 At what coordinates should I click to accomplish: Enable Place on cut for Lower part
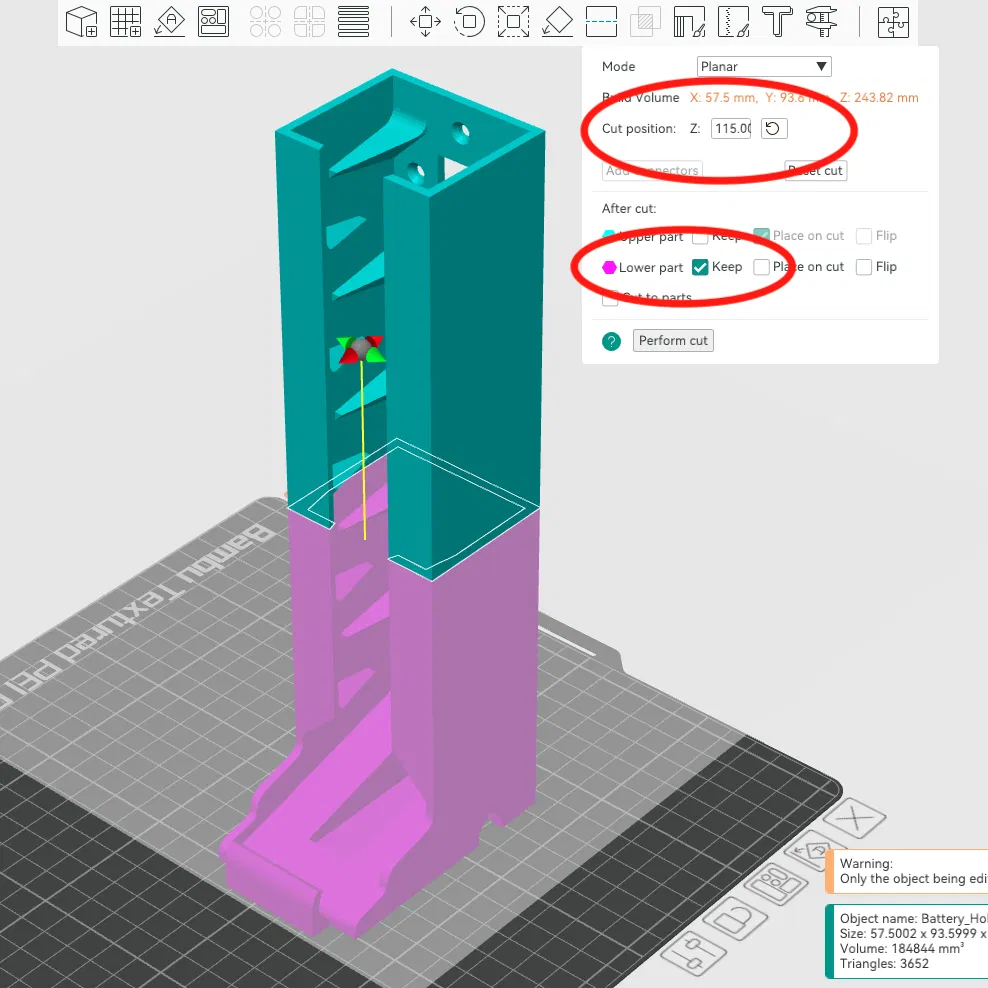tap(762, 267)
